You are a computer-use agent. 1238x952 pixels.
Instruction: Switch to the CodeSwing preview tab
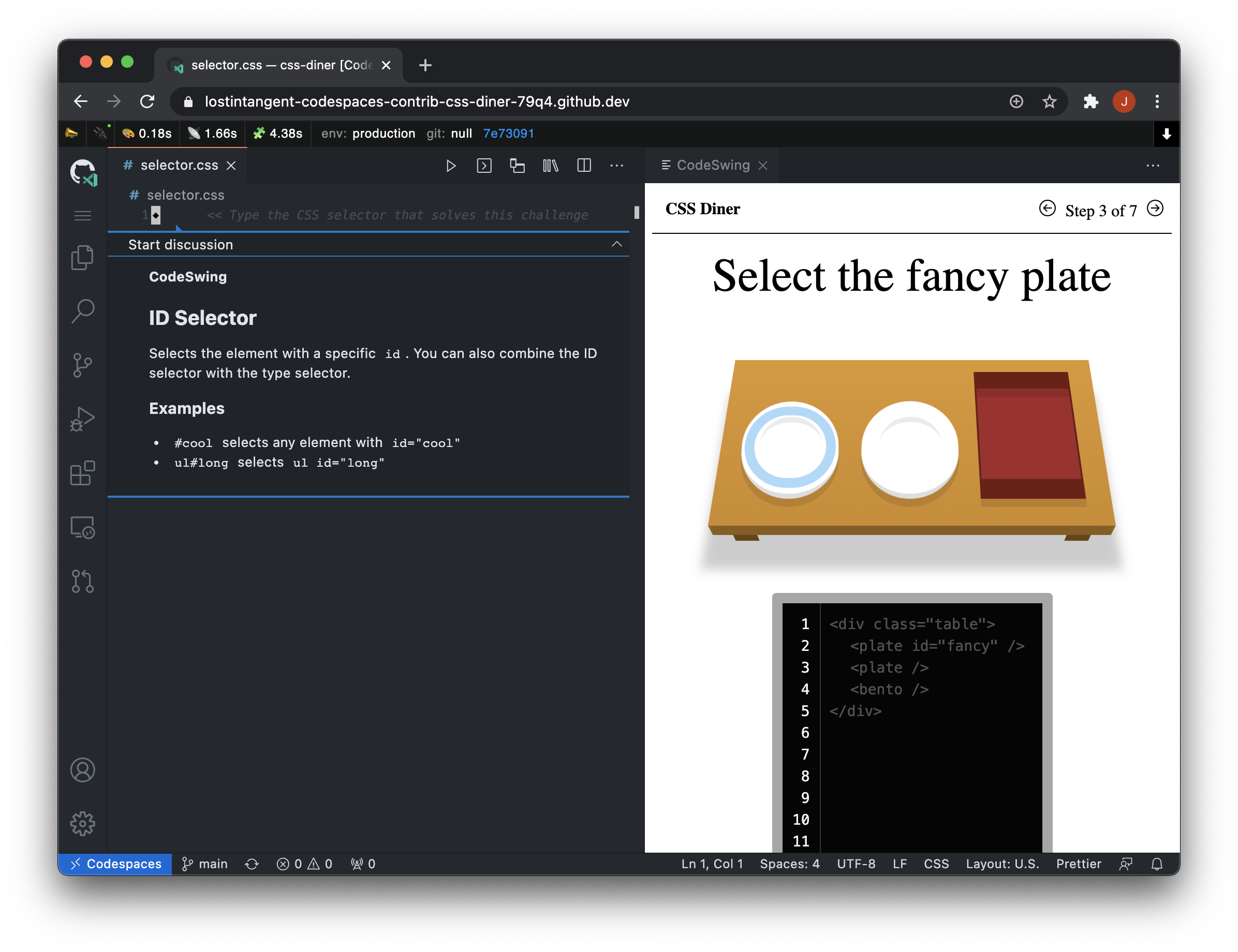tap(712, 166)
